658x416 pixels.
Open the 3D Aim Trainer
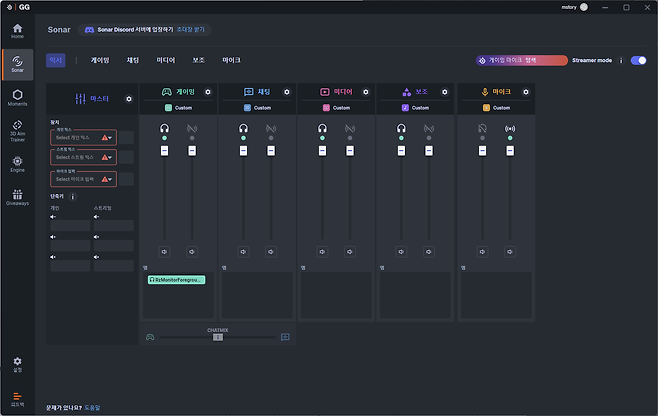tap(17, 129)
